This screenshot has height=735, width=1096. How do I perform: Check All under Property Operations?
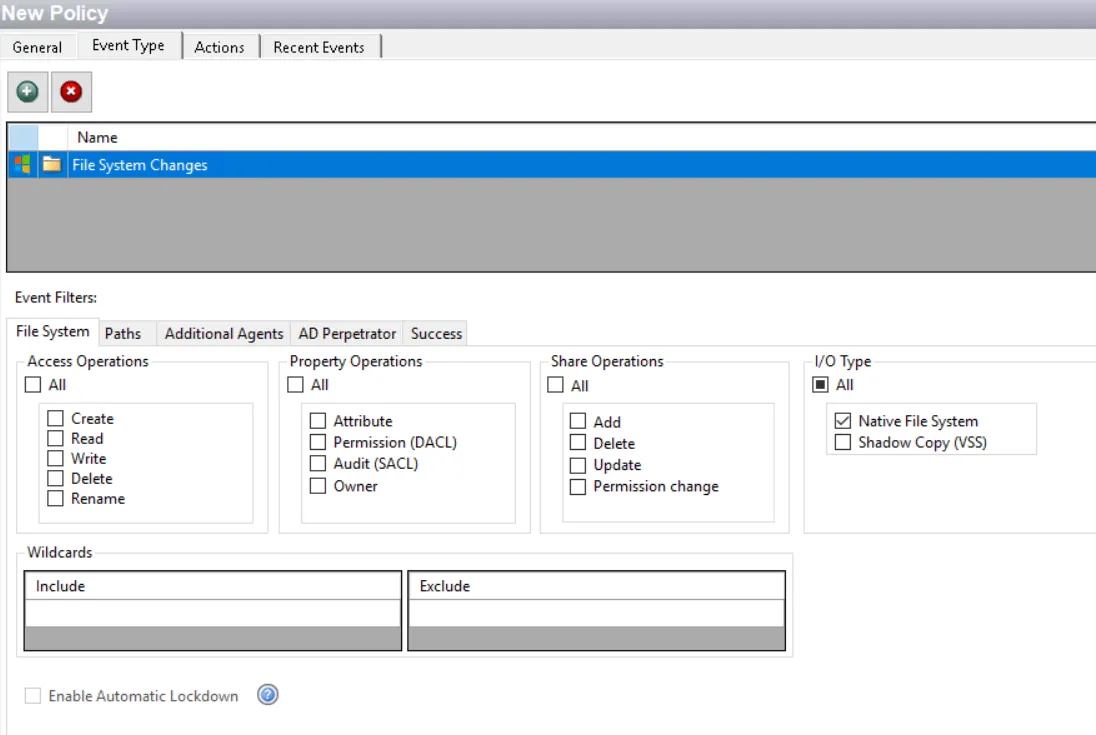(x=296, y=385)
